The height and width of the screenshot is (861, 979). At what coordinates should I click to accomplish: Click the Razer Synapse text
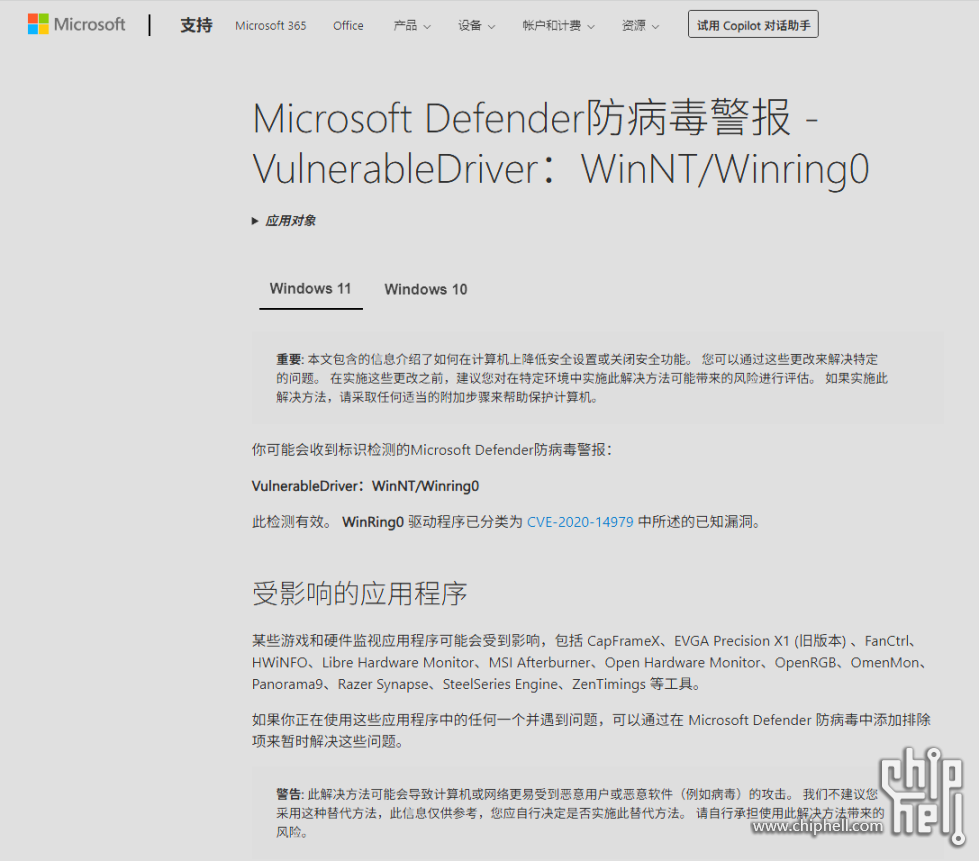383,684
